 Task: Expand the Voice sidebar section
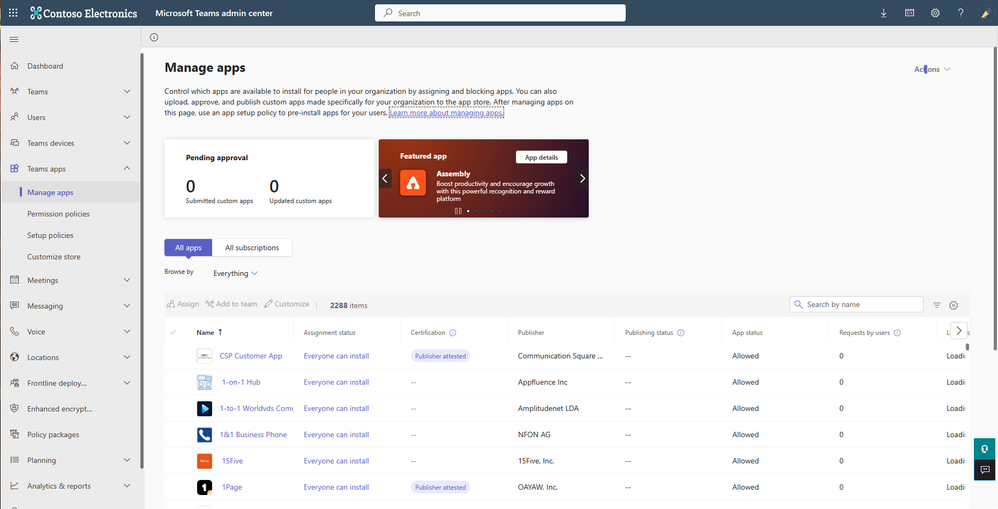click(x=127, y=331)
